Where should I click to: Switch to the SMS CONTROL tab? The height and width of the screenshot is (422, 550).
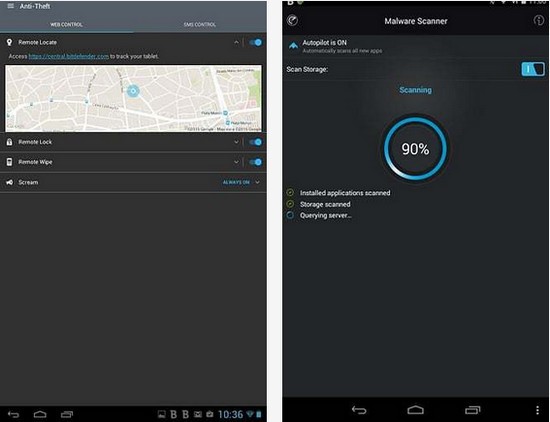pos(200,25)
